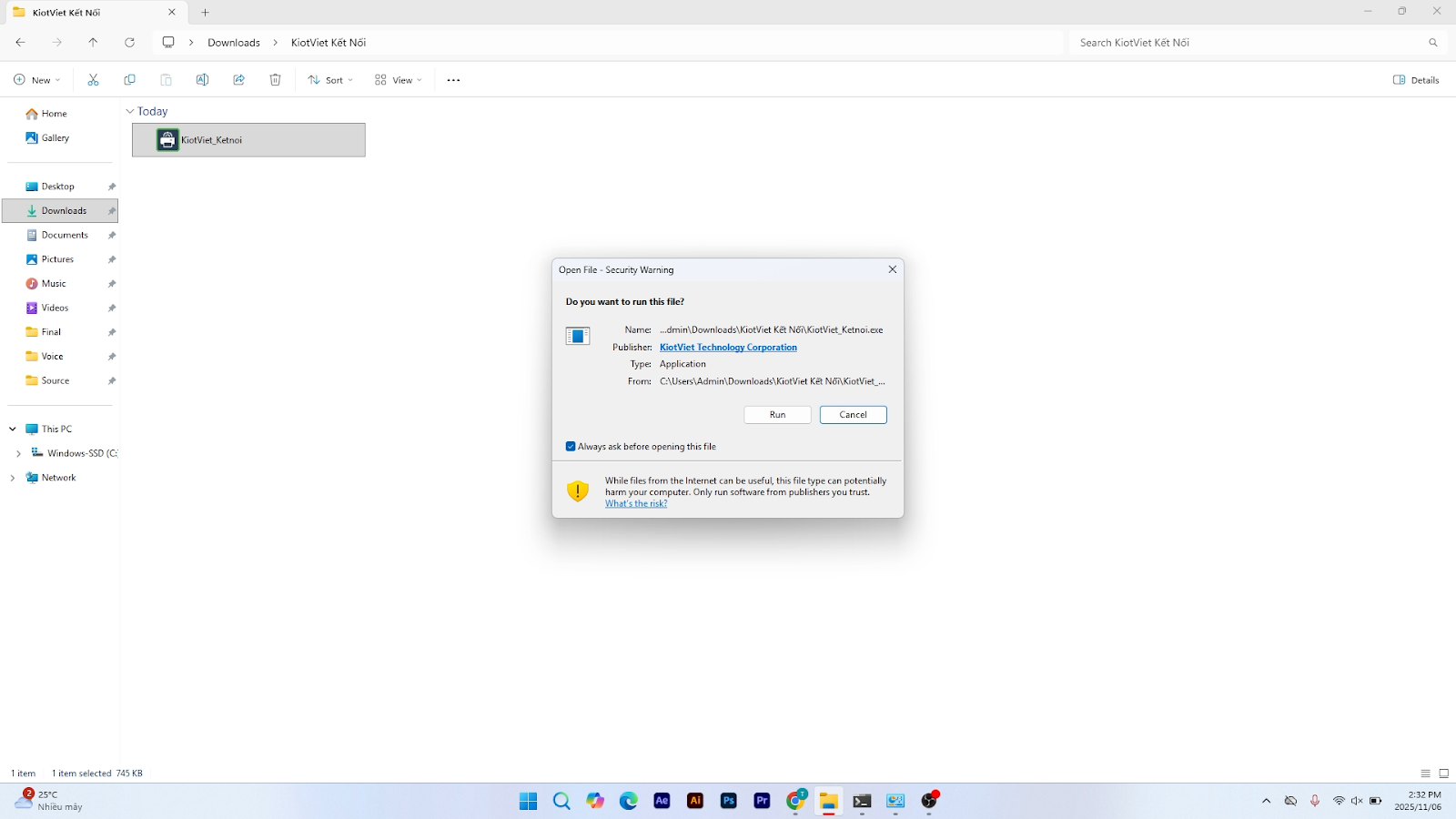Select the KiotViet_Ketnoi file
Viewport: 1456px width, 819px height.
tap(248, 140)
